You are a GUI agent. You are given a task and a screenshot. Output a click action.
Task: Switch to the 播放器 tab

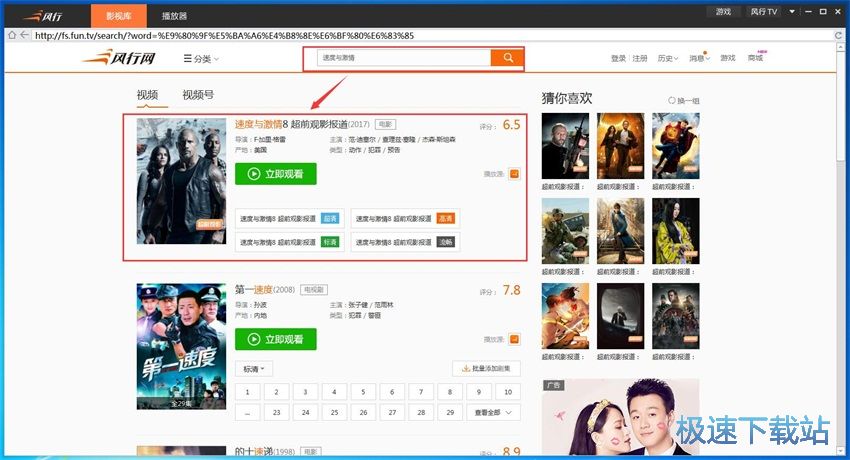[174, 16]
